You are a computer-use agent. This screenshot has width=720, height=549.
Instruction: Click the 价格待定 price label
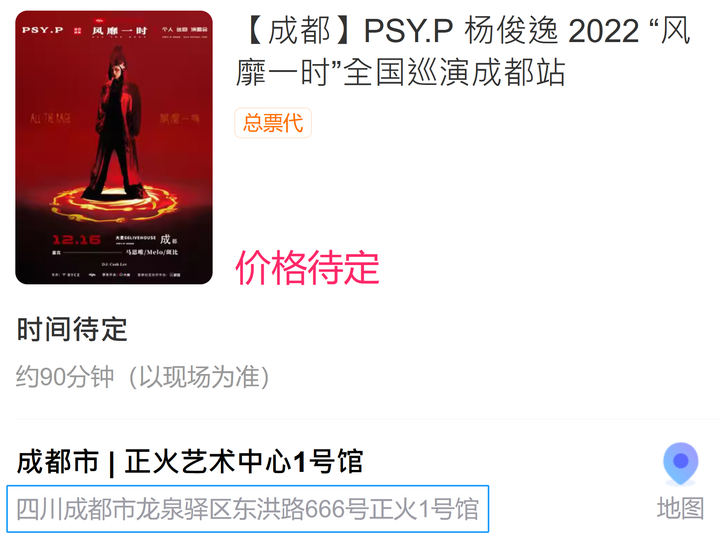pos(307,268)
